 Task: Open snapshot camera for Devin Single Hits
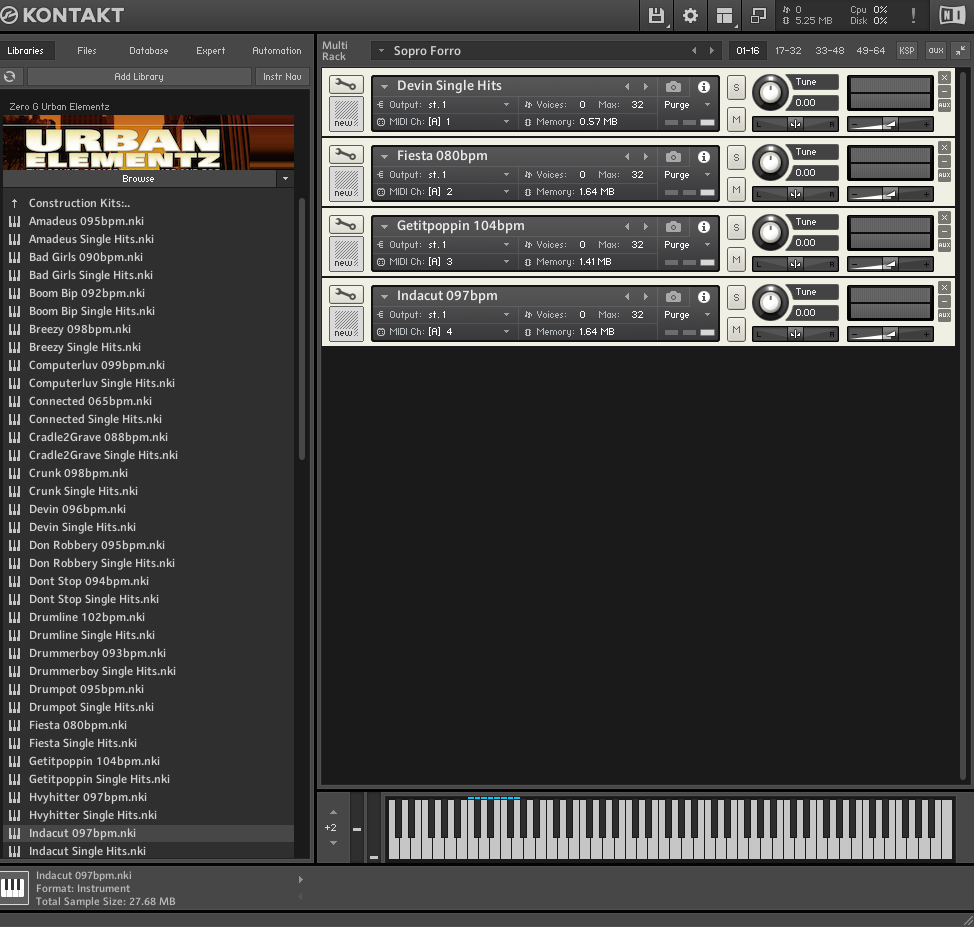(673, 86)
